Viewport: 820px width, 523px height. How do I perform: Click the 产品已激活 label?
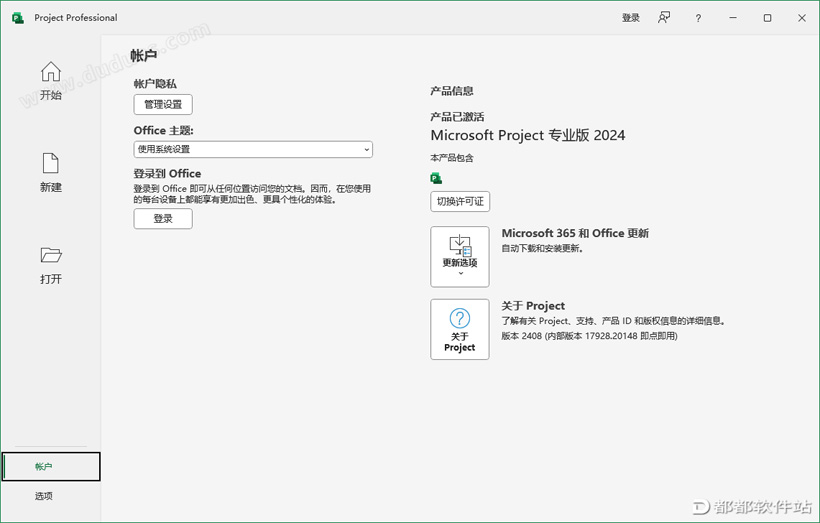tap(458, 117)
